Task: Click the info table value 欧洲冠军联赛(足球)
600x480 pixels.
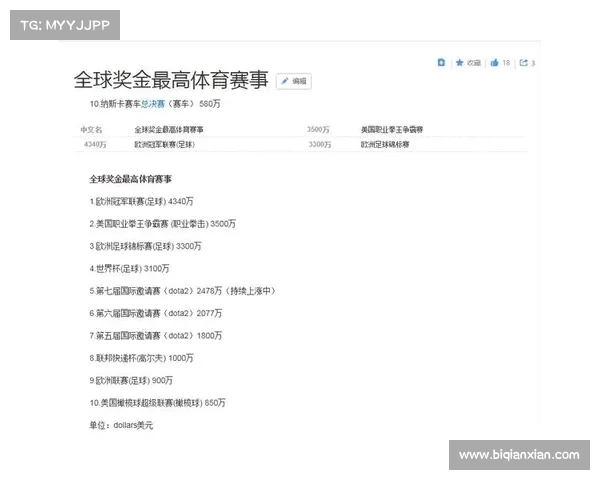Action: click(x=165, y=144)
